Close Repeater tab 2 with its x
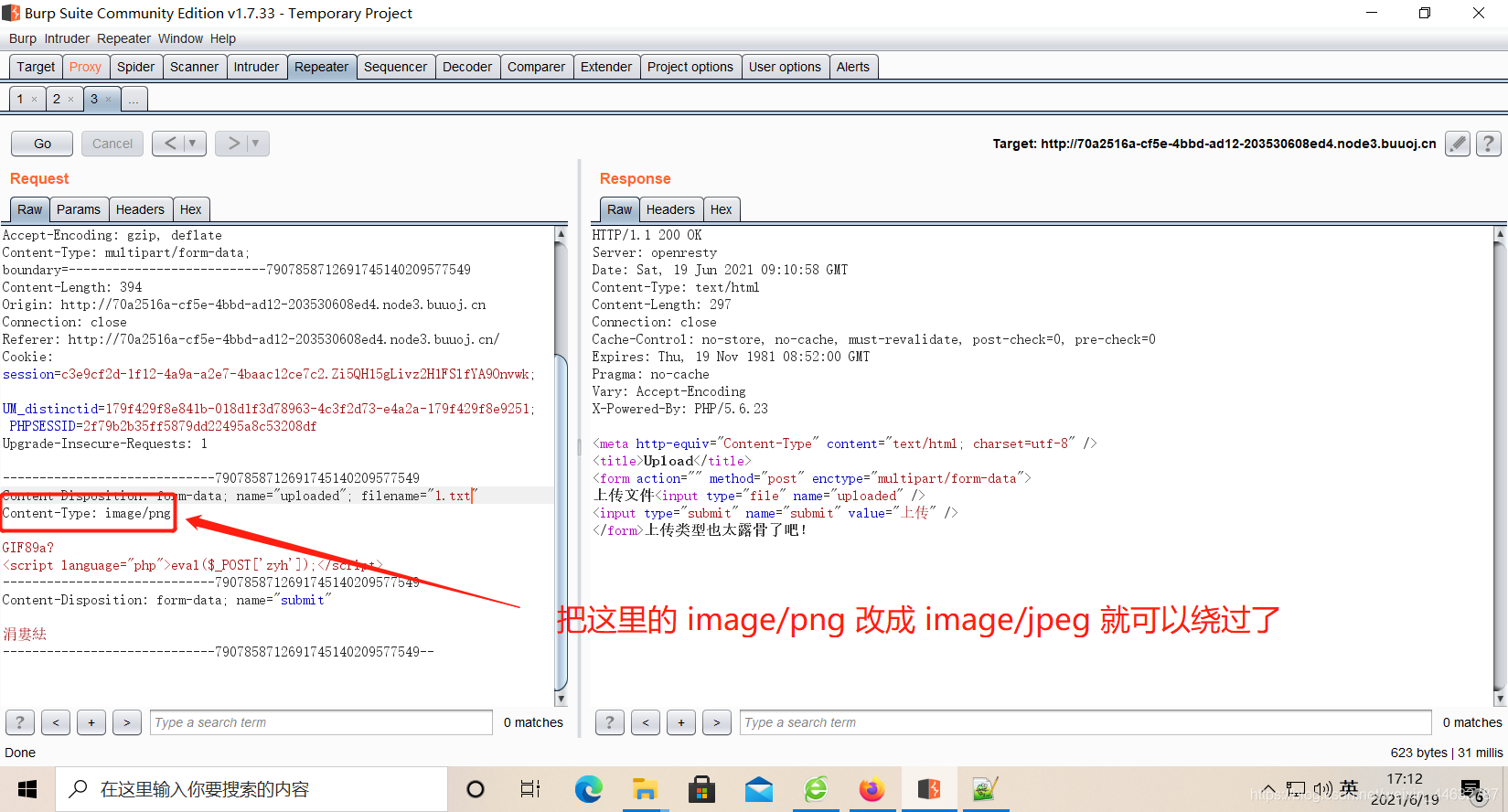This screenshot has height=812, width=1508. (x=71, y=100)
